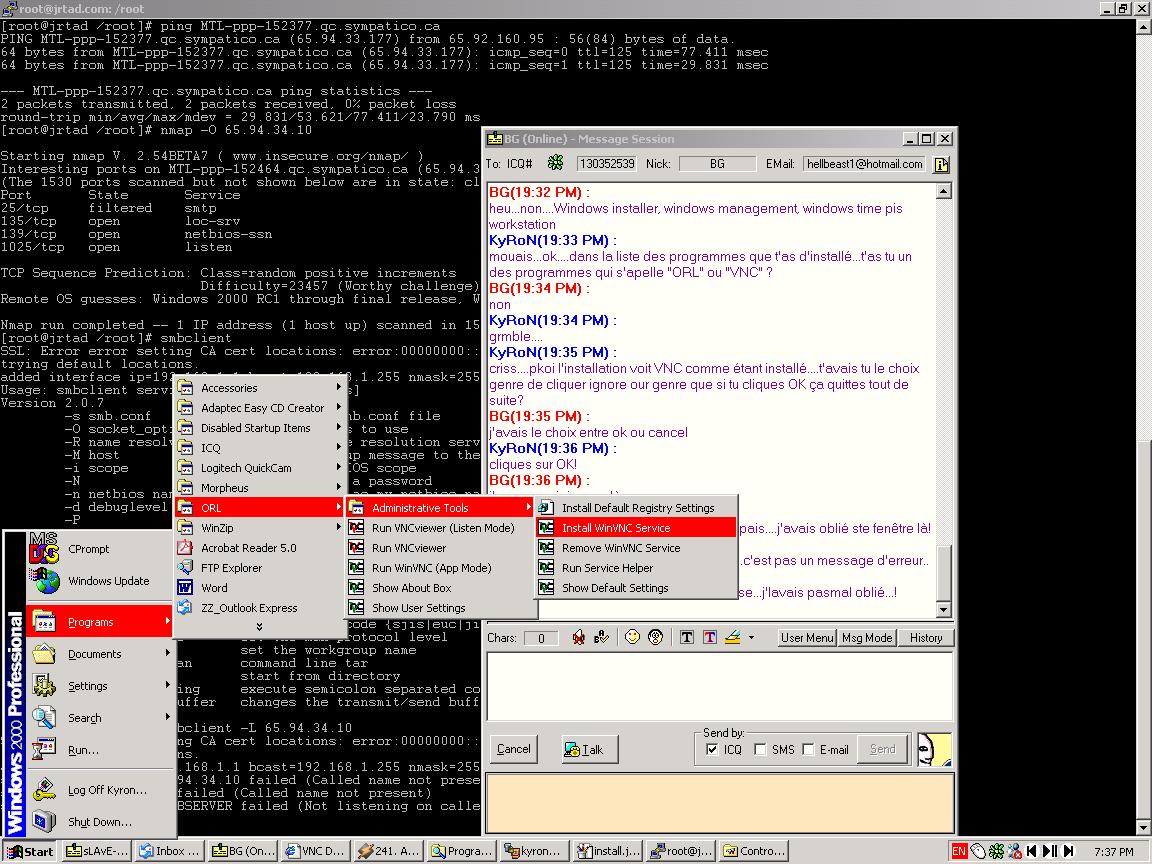Click the Windows Update icon in Start menu
The height and width of the screenshot is (864, 1152).
[45, 581]
